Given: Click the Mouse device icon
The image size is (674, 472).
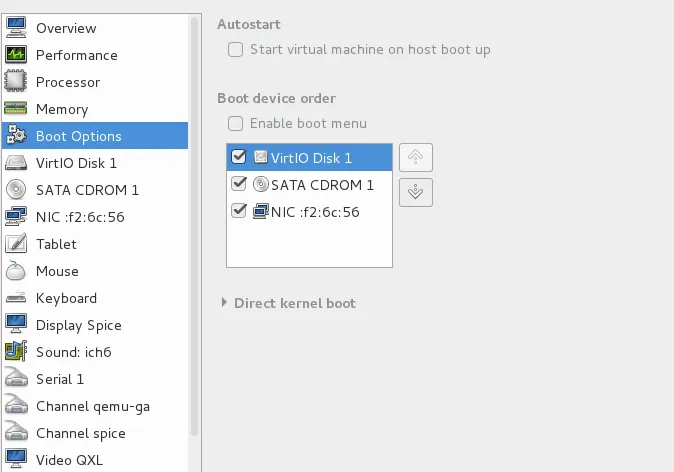Looking at the screenshot, I should (x=16, y=271).
